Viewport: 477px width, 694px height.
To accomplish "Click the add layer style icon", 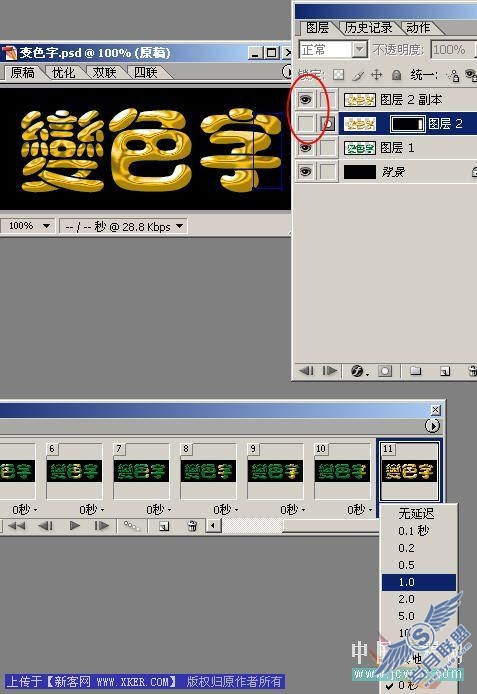I will pos(358,370).
